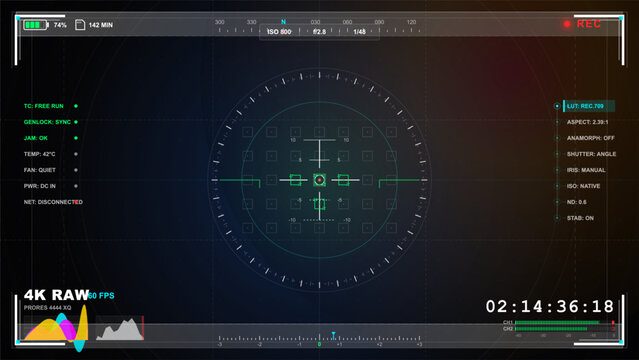Viewport: 639px width, 360px height.
Task: Click the REC label
Action: [588, 24]
